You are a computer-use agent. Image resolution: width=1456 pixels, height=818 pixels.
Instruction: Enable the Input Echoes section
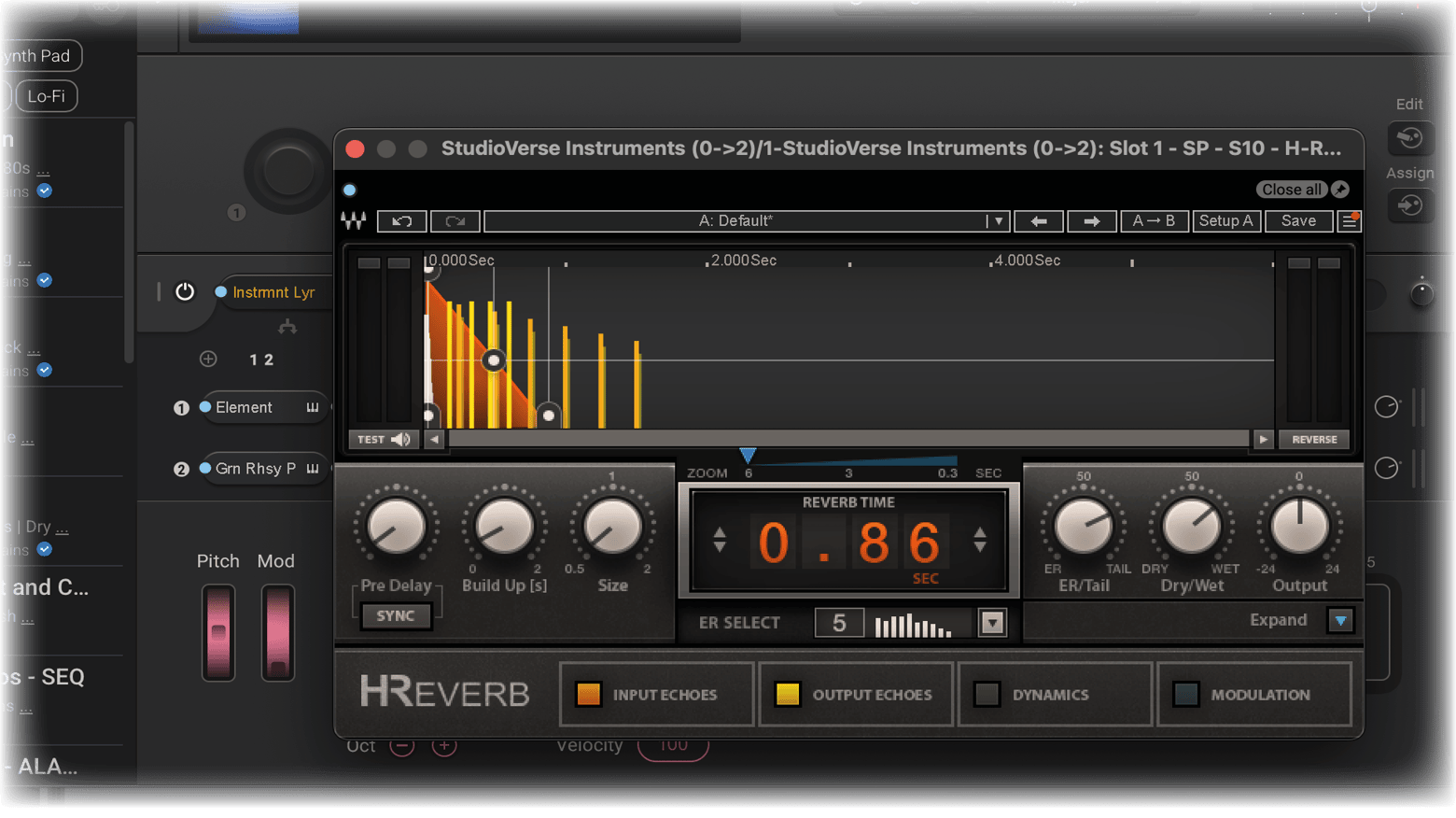click(589, 694)
